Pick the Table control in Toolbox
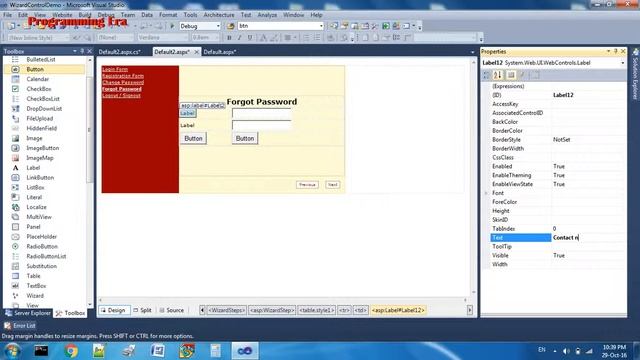 tap(44, 276)
